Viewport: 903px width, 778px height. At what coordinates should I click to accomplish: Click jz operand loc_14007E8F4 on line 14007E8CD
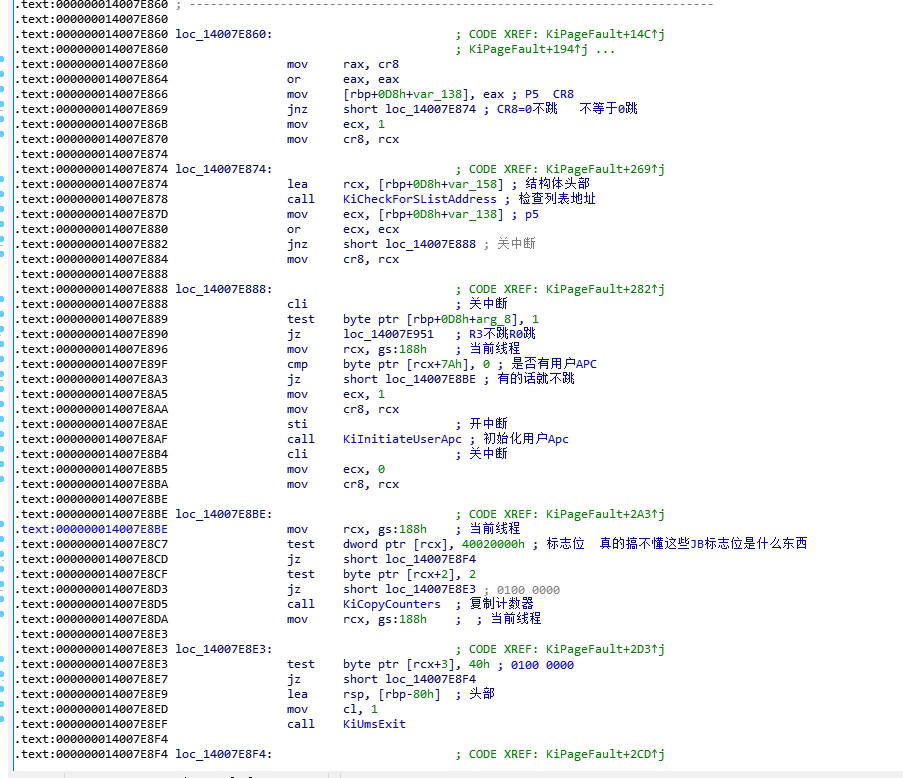click(x=430, y=559)
